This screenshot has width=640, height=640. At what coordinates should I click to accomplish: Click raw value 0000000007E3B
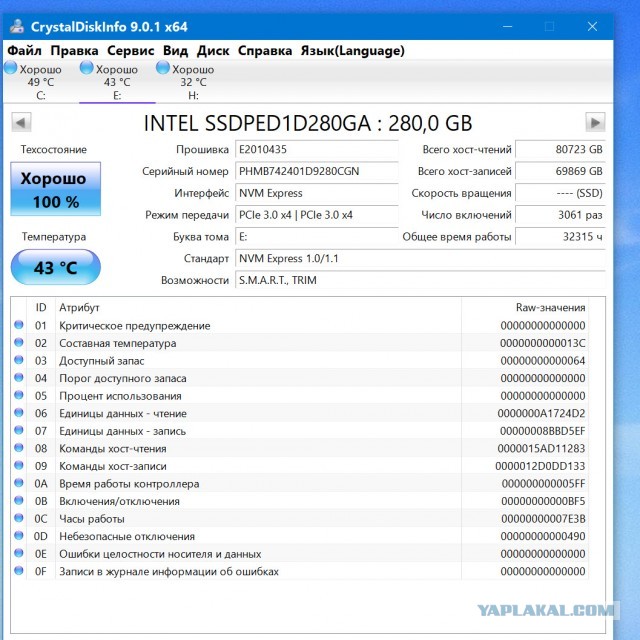click(x=543, y=519)
